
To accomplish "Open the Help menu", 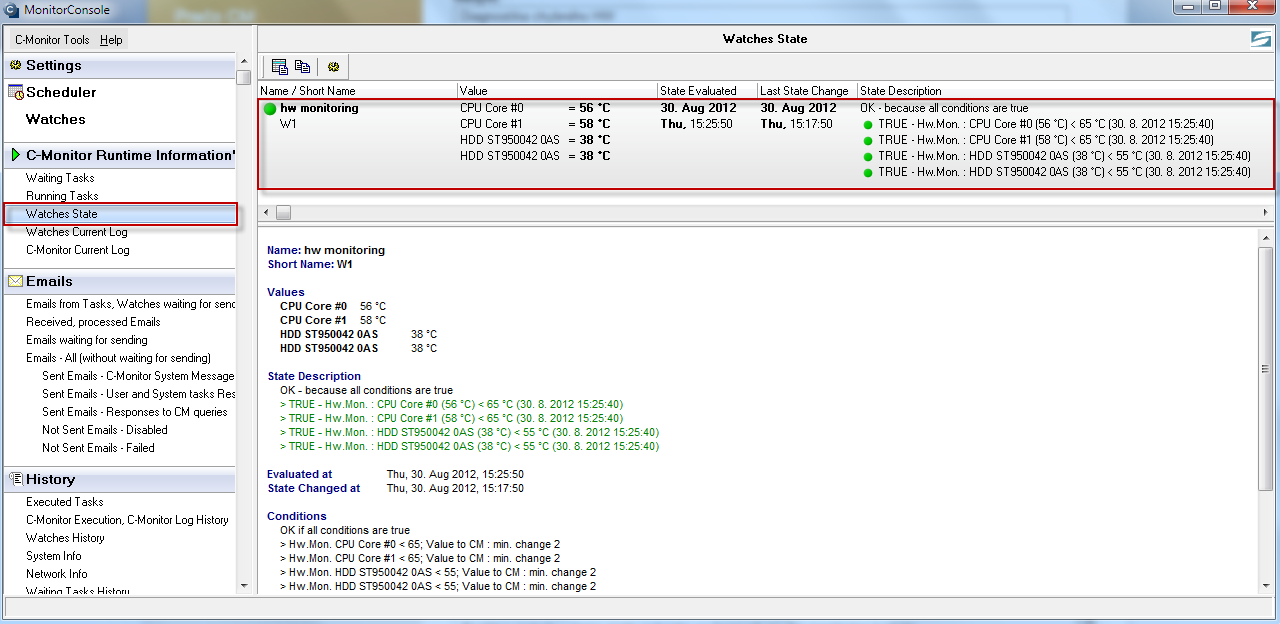I will pos(111,40).
